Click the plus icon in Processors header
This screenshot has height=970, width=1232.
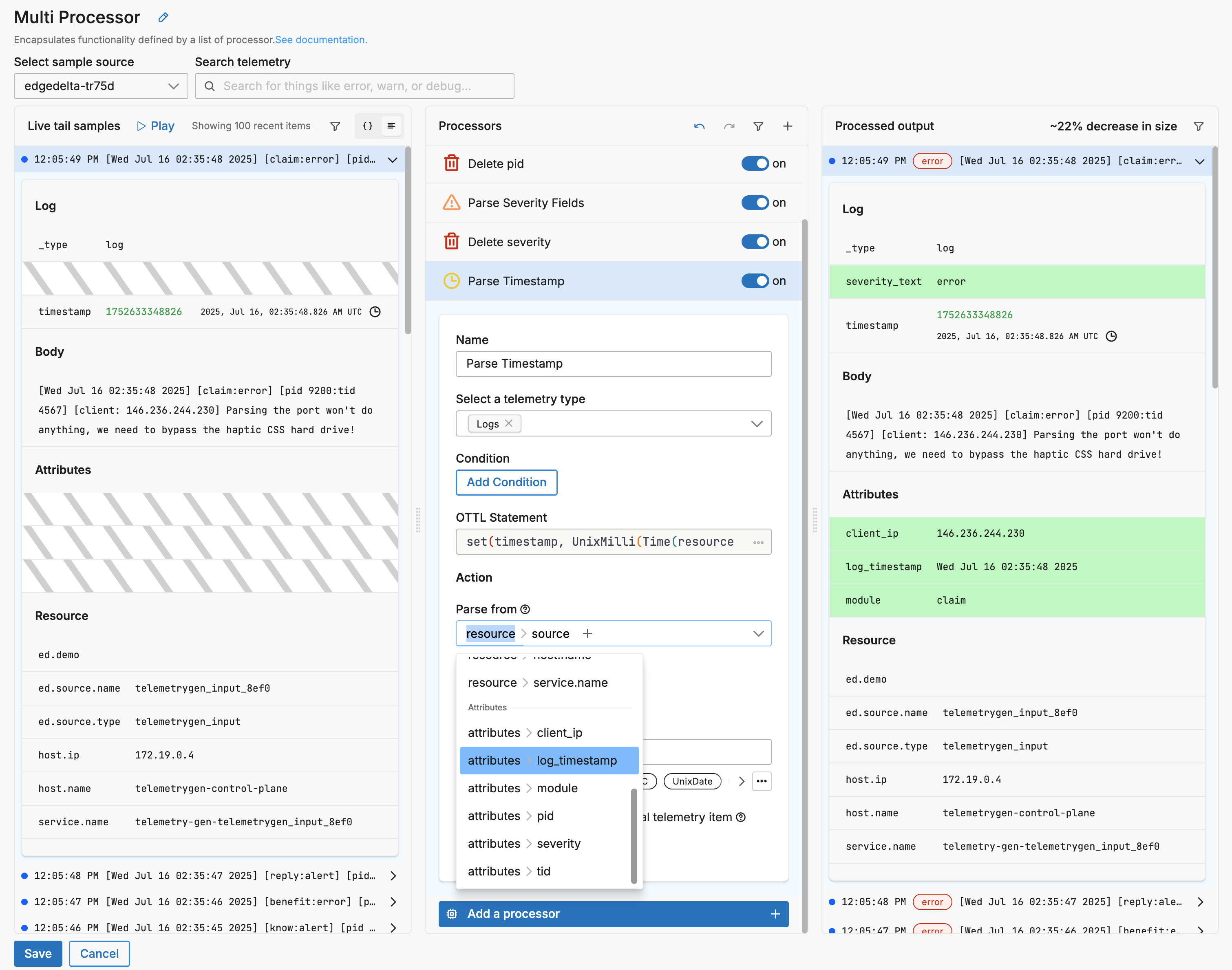[x=787, y=126]
